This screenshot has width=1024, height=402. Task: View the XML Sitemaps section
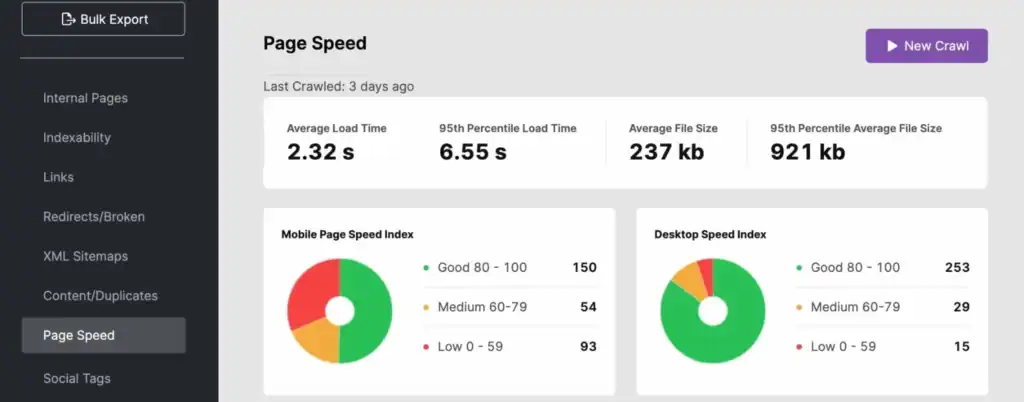85,256
